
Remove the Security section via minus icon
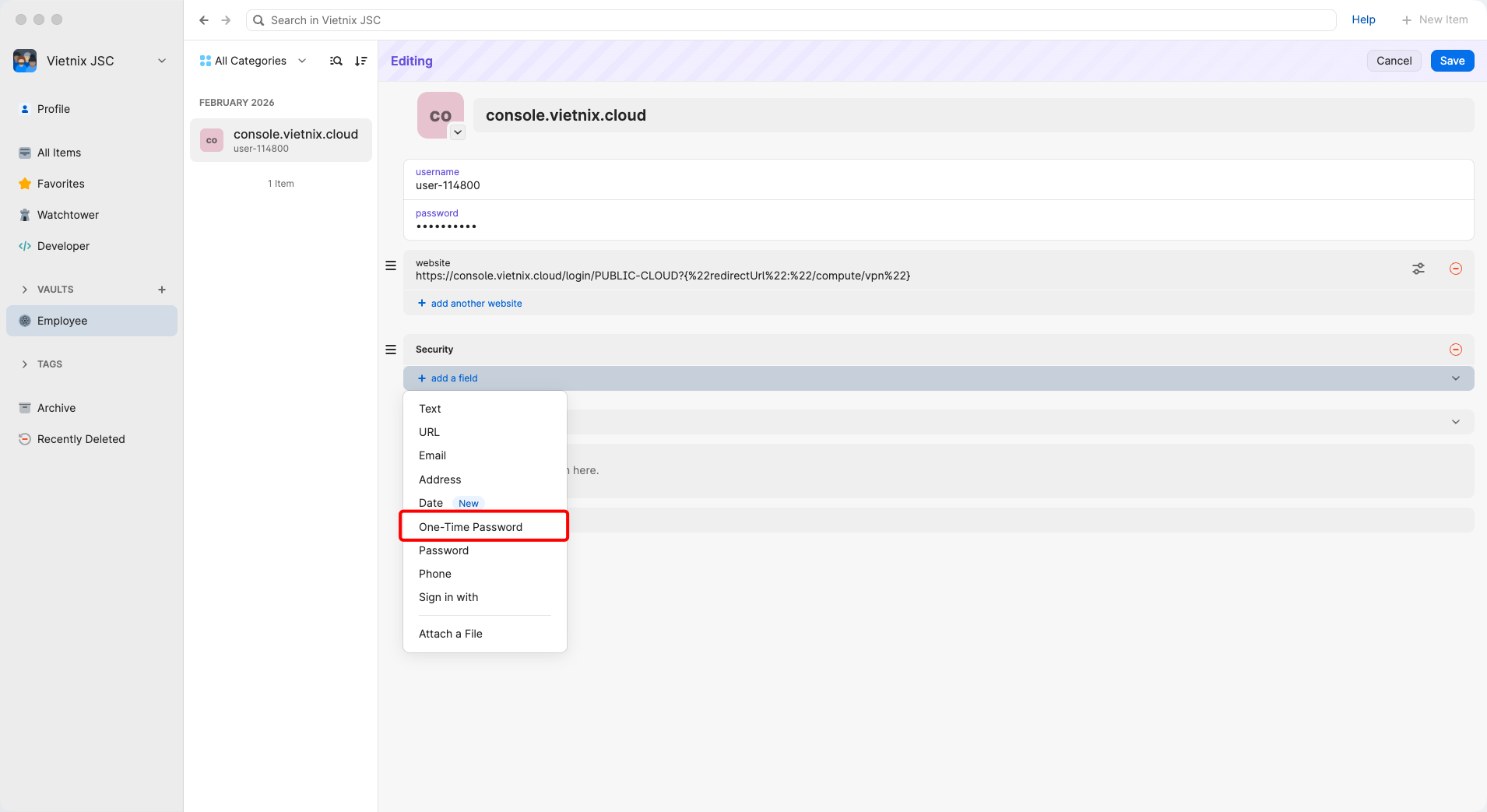1456,350
